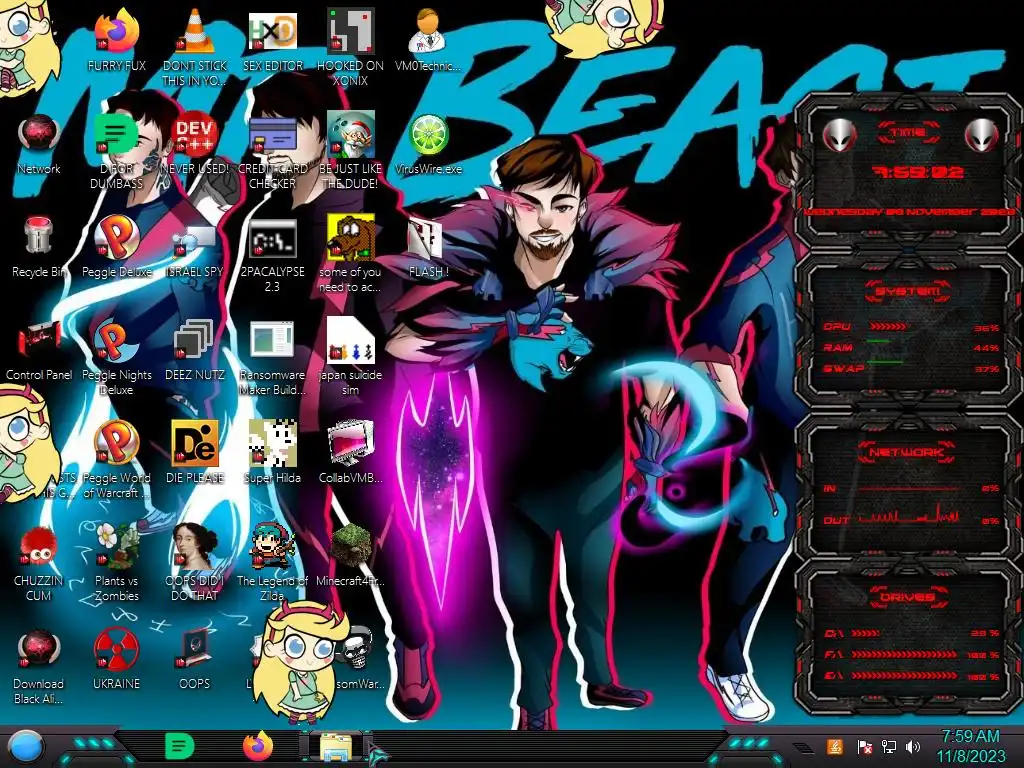Screen dimensions: 1024x768
Task: Open the skull icon labeled somWar...
Action: point(357,648)
